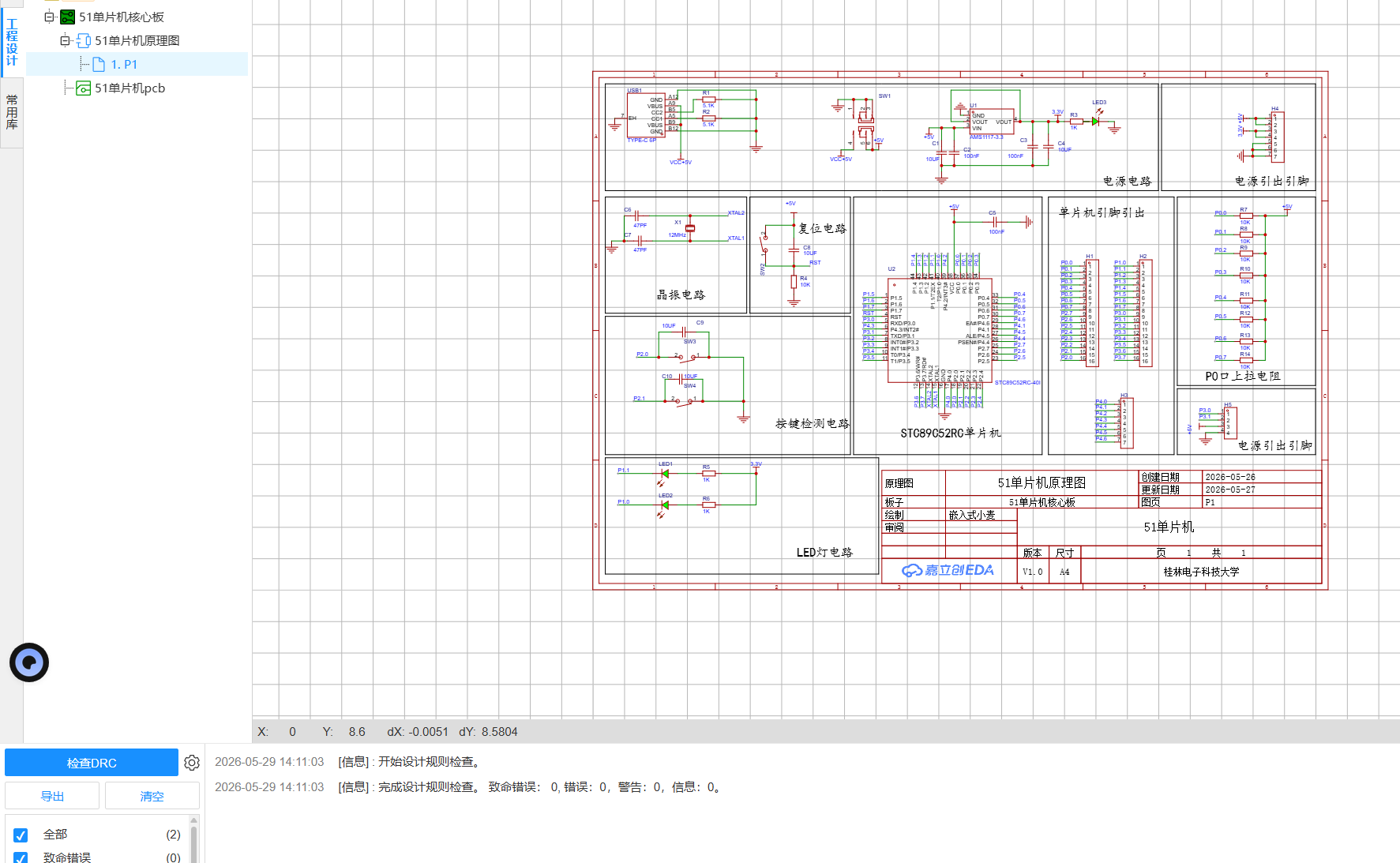Click the H4 power header symbol
Viewport: 1400px width, 863px height.
(1277, 137)
